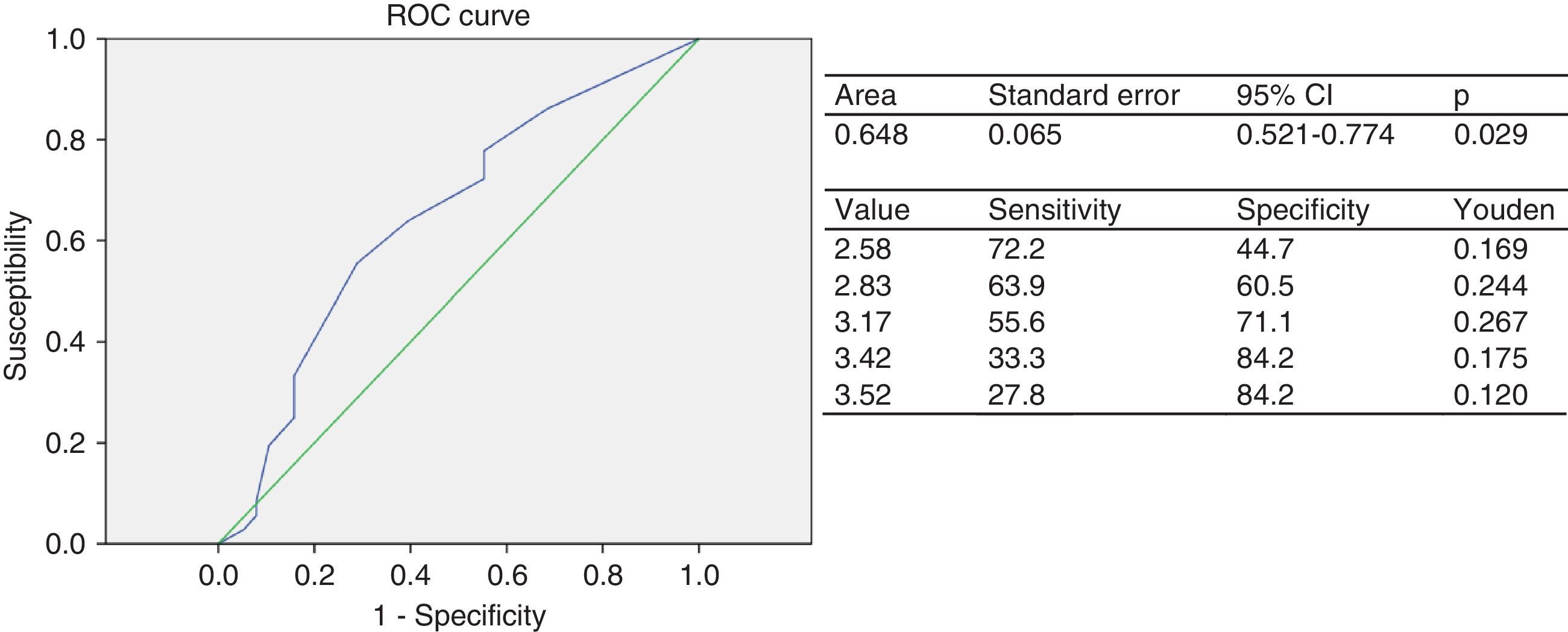Click the "95% CI" column header

click(1284, 96)
